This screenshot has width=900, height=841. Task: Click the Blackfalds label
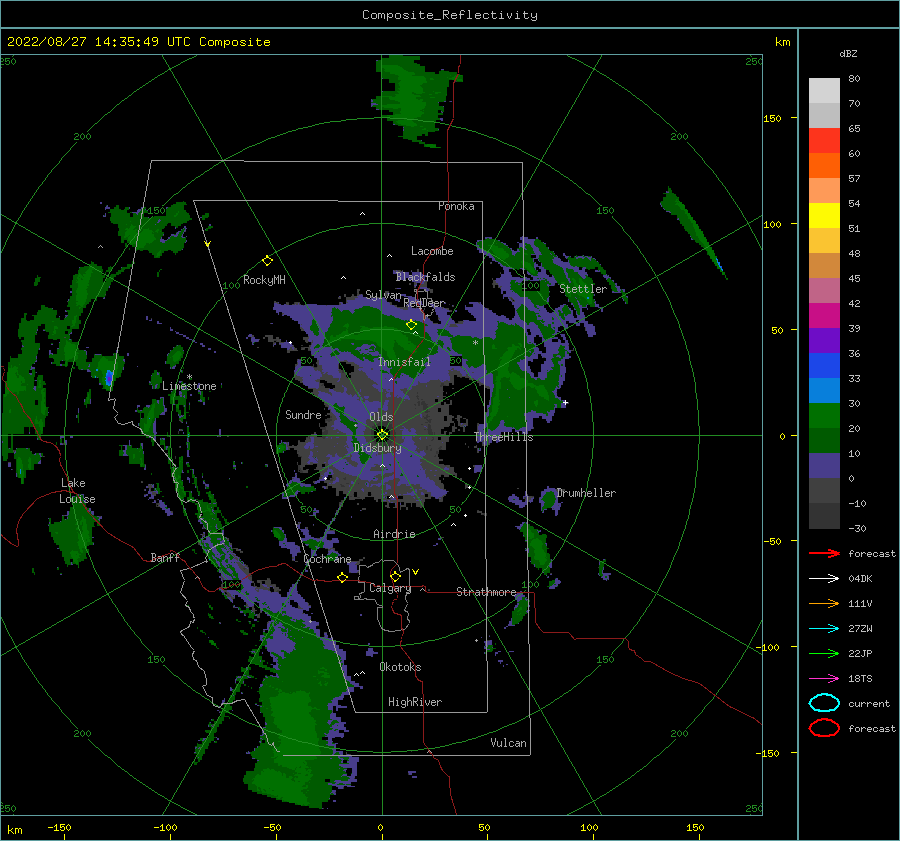click(x=425, y=277)
